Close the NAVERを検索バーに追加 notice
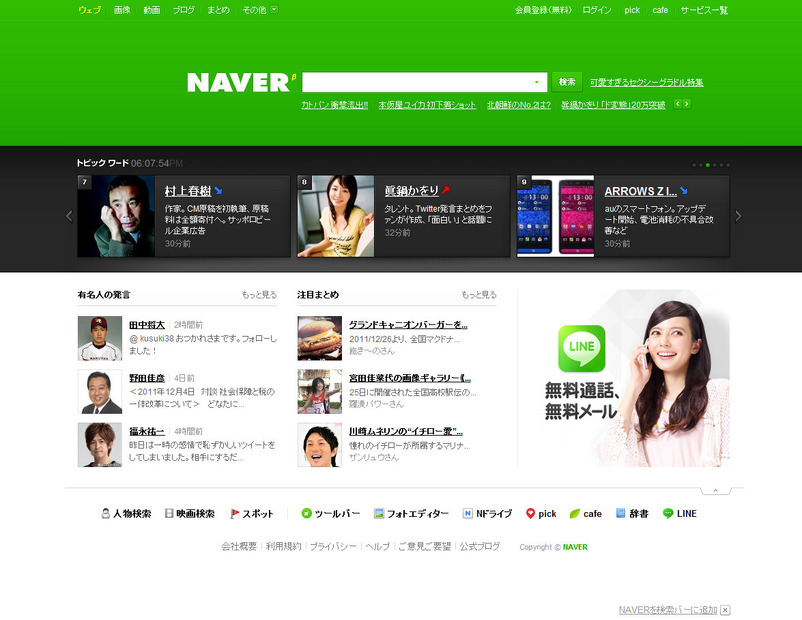 [725, 610]
